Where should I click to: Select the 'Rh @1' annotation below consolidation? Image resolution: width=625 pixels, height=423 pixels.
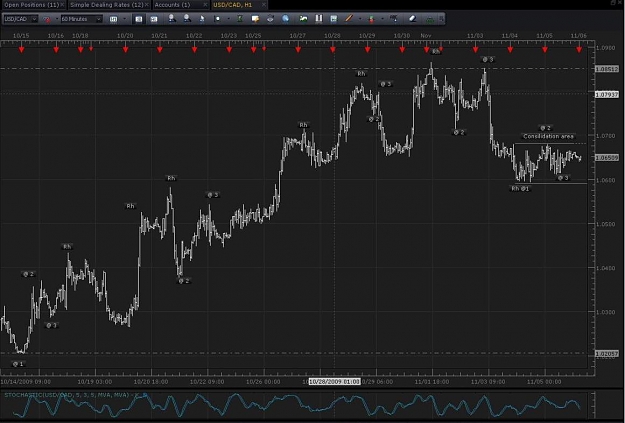[520, 189]
